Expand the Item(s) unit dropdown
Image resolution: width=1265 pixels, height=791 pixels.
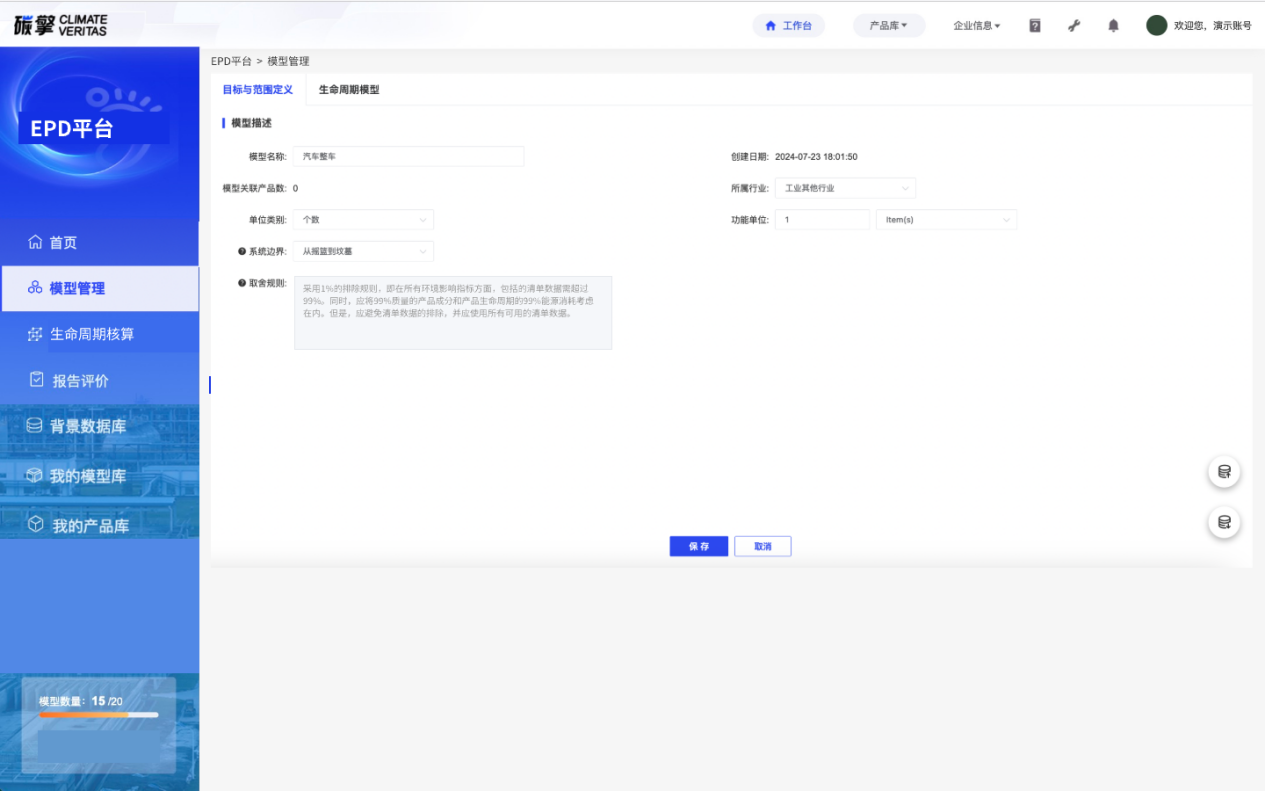(945, 220)
